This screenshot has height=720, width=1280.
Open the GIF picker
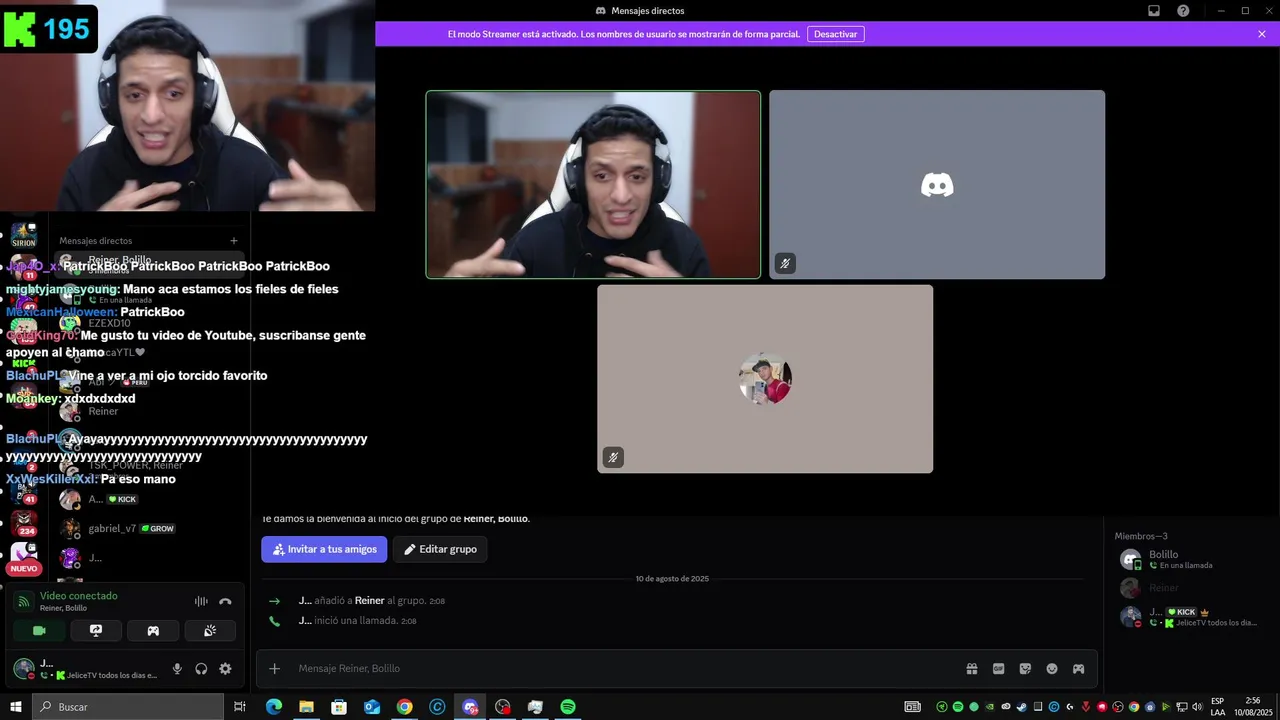point(998,668)
